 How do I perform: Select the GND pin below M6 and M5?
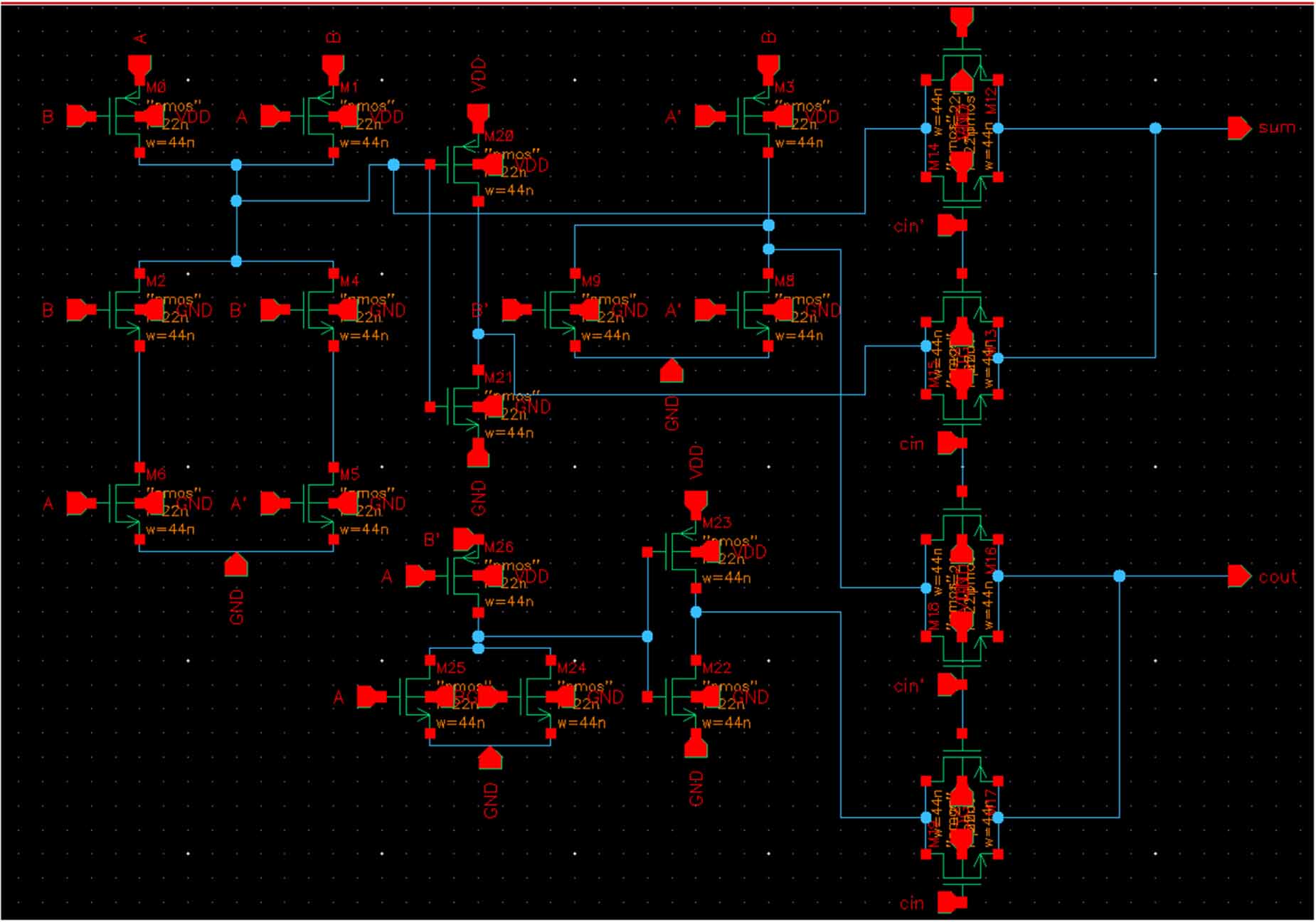pos(236,564)
